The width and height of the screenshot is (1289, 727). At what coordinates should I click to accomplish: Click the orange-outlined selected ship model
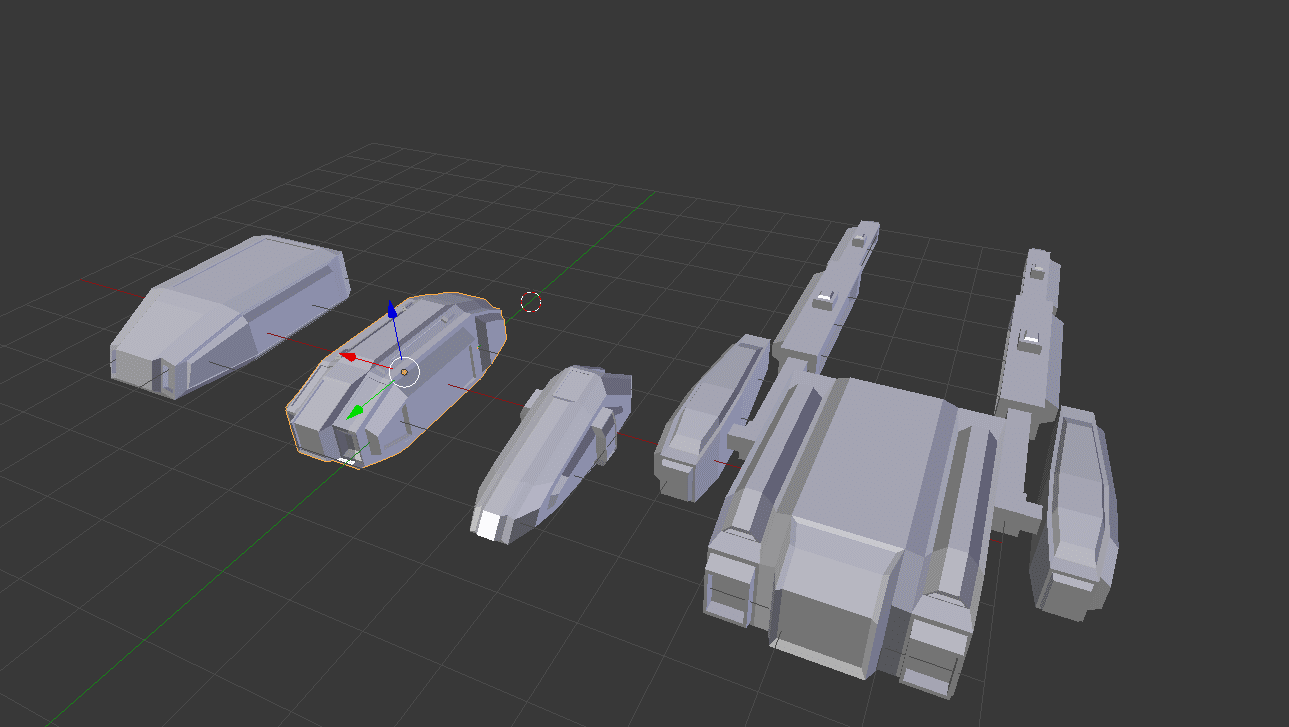[395, 380]
